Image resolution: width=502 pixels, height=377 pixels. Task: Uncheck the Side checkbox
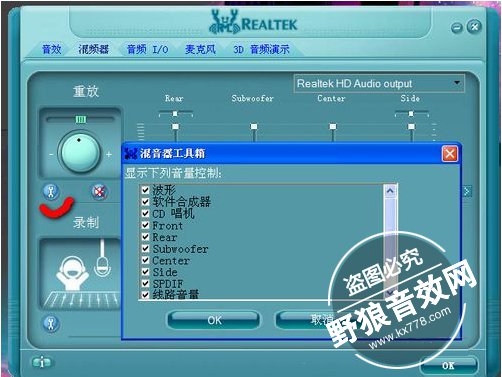(x=145, y=272)
